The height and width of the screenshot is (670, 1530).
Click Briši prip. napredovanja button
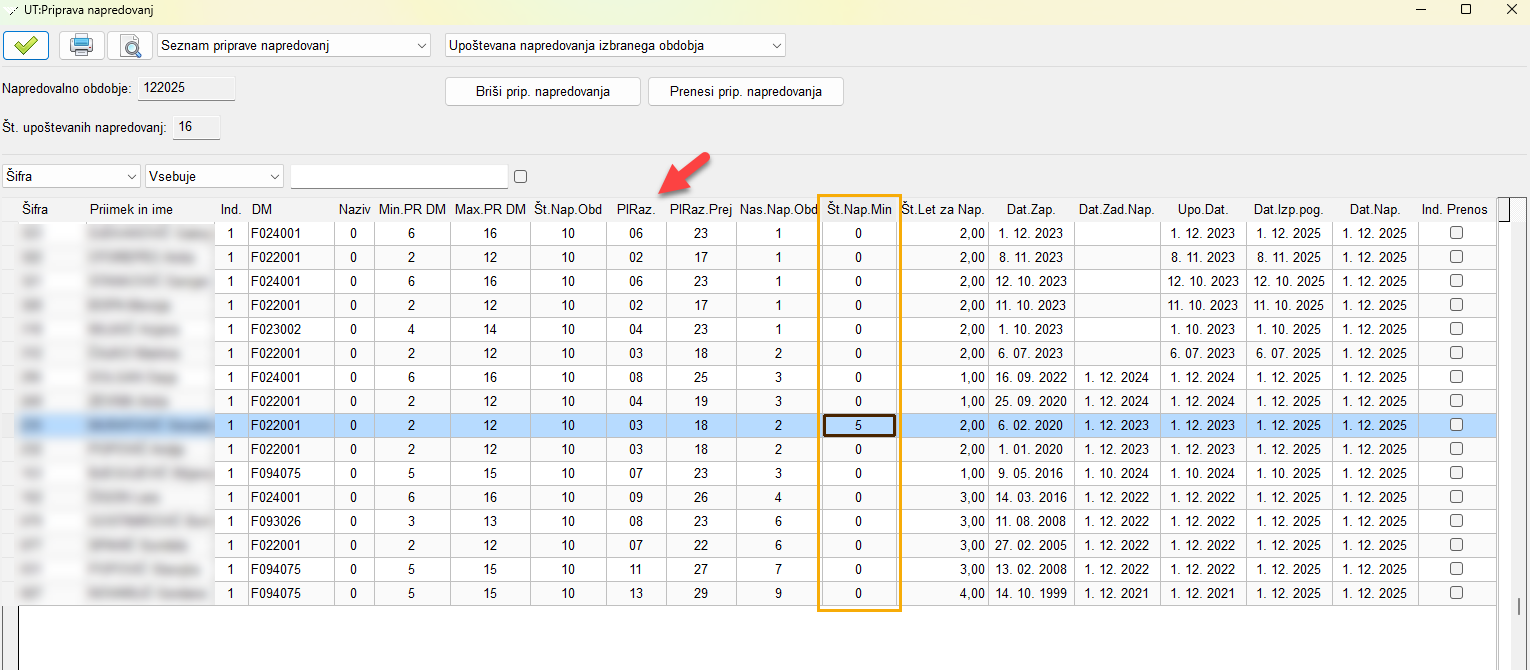[x=542, y=91]
